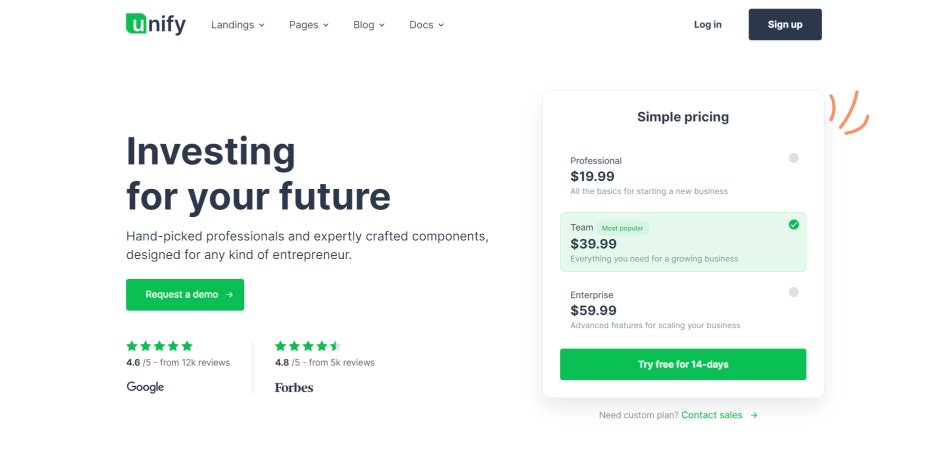The image size is (950, 455).
Task: Click the Google logo
Action: click(x=145, y=387)
